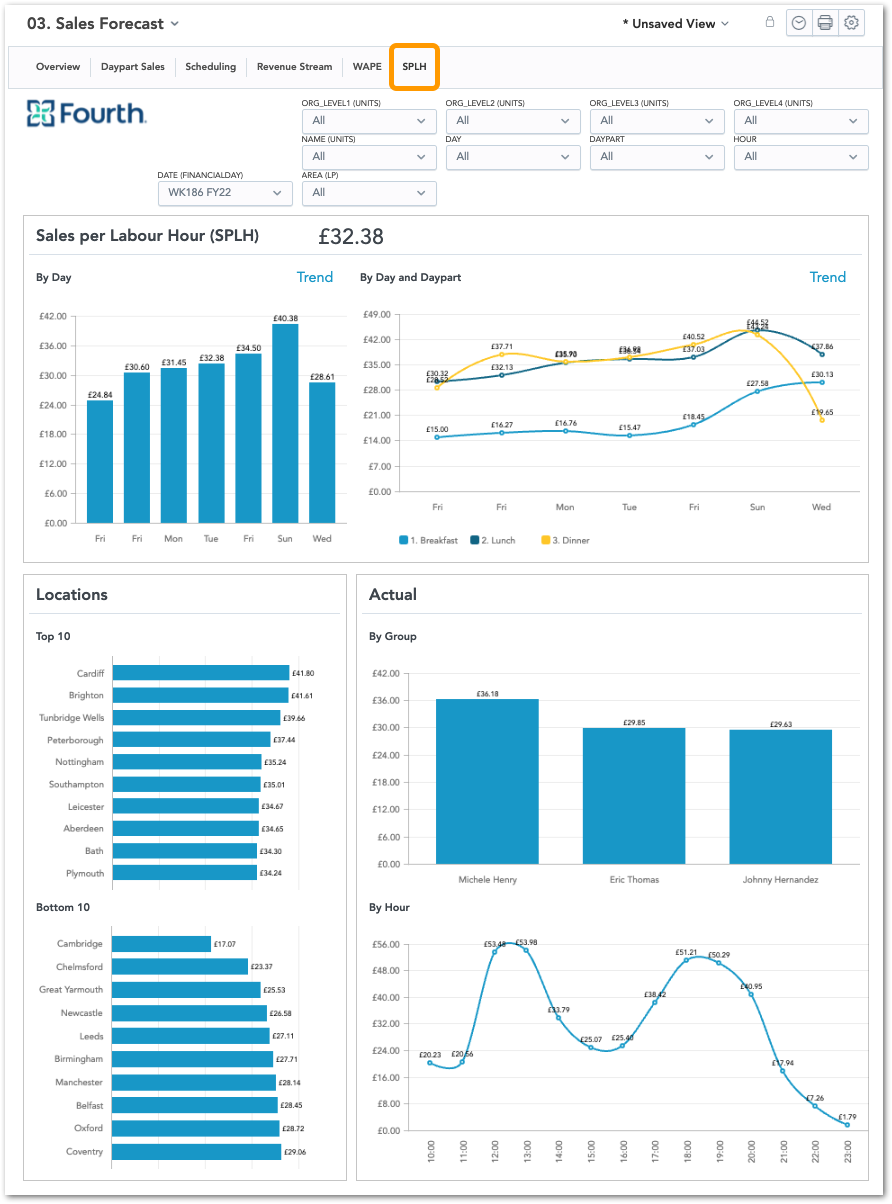
Task: Click the Fourth logo
Action: click(86, 113)
